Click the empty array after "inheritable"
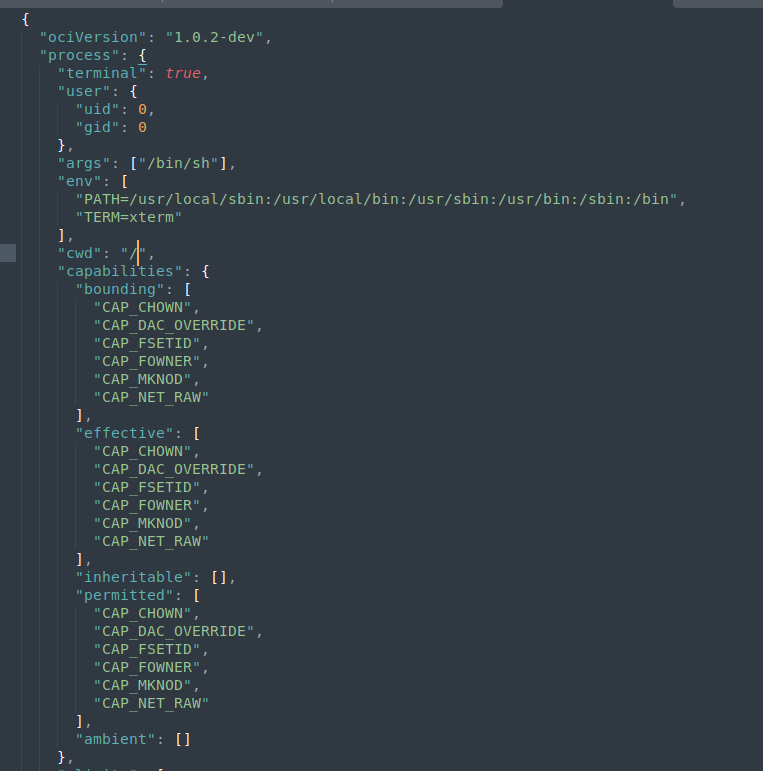Screen dimensions: 763x771 [219, 577]
